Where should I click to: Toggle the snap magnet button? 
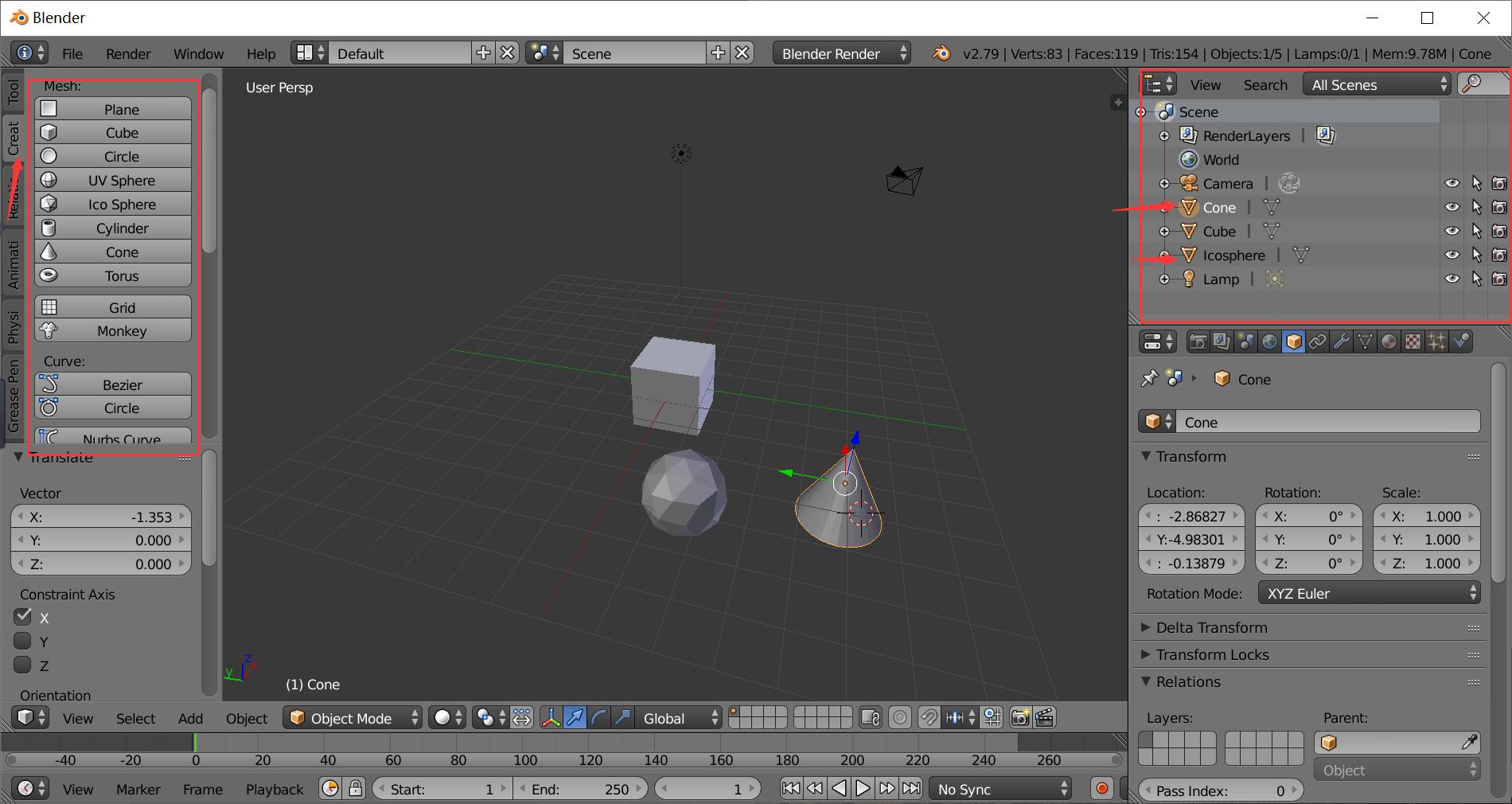pos(928,718)
